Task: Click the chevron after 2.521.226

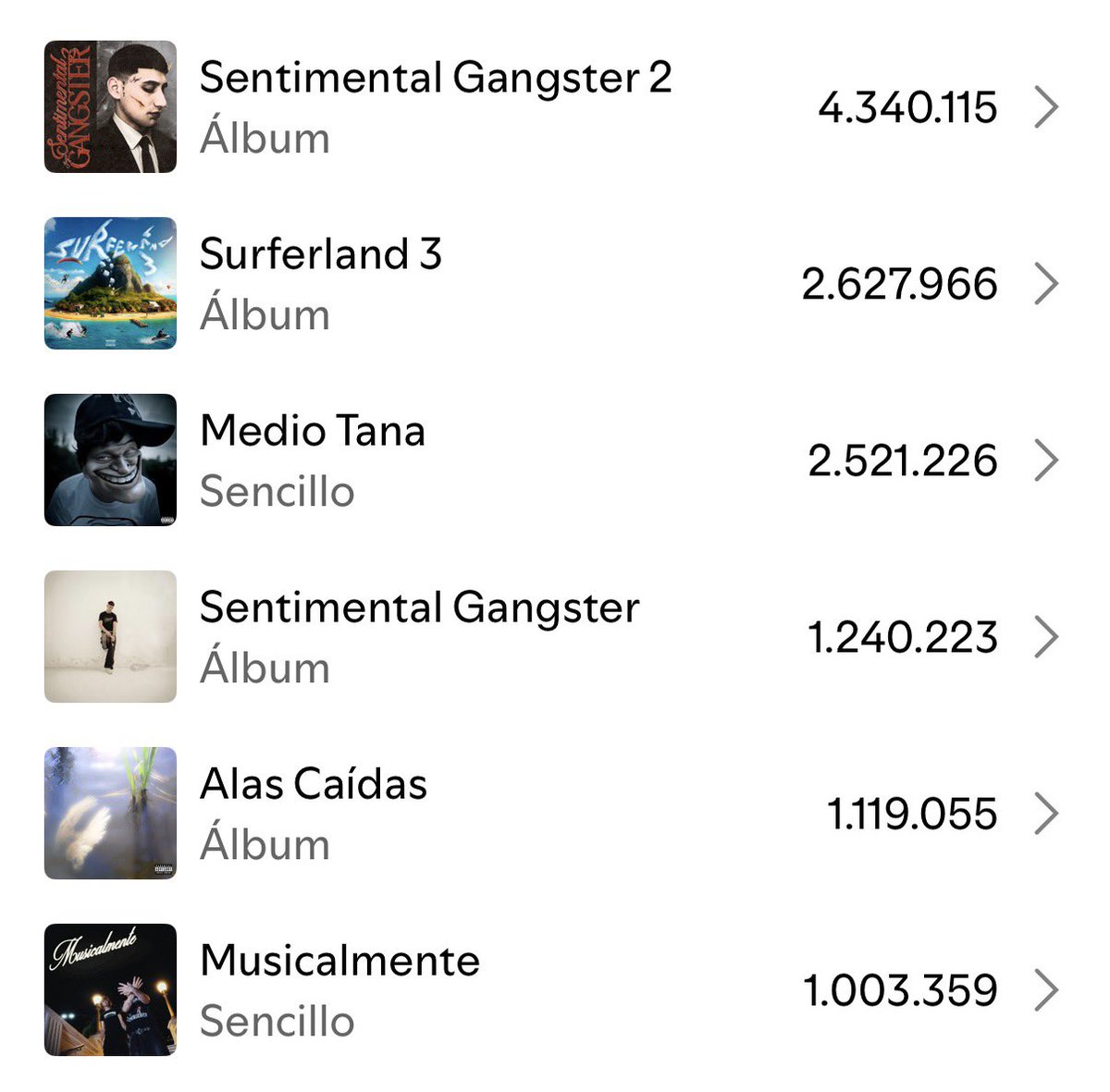Action: (1046, 460)
